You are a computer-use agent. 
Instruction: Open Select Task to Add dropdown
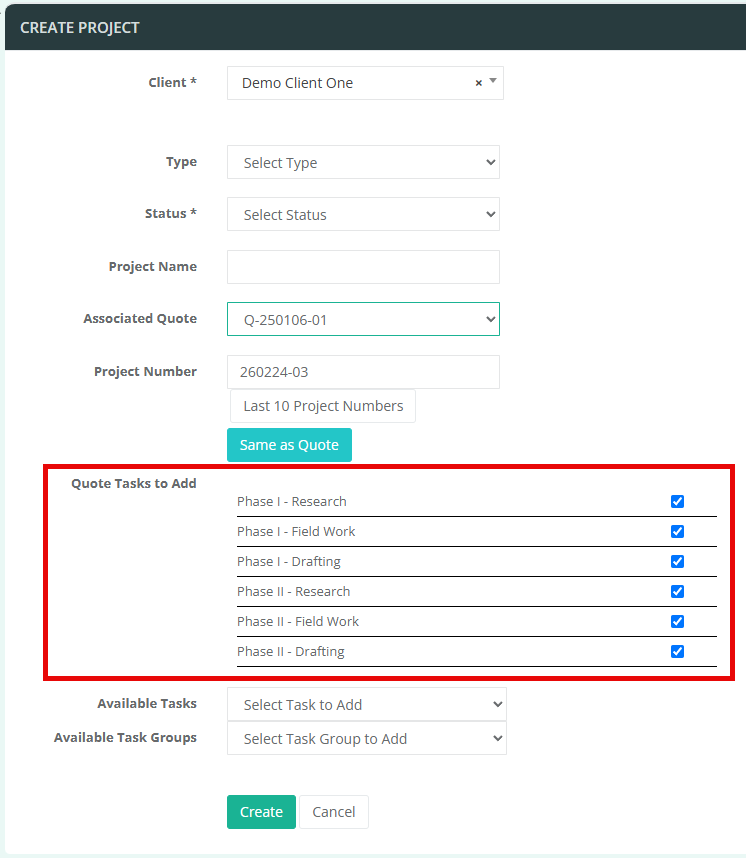point(367,705)
